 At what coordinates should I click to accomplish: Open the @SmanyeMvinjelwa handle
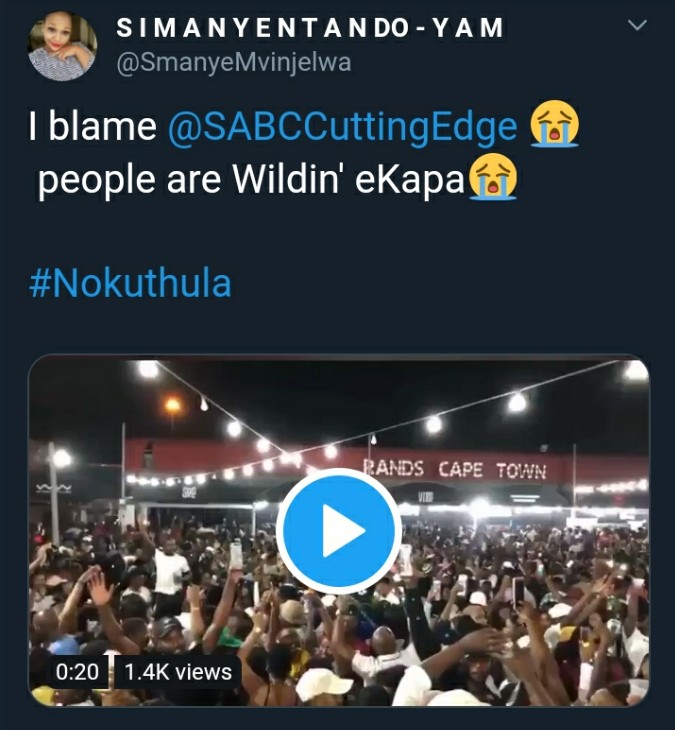point(233,62)
